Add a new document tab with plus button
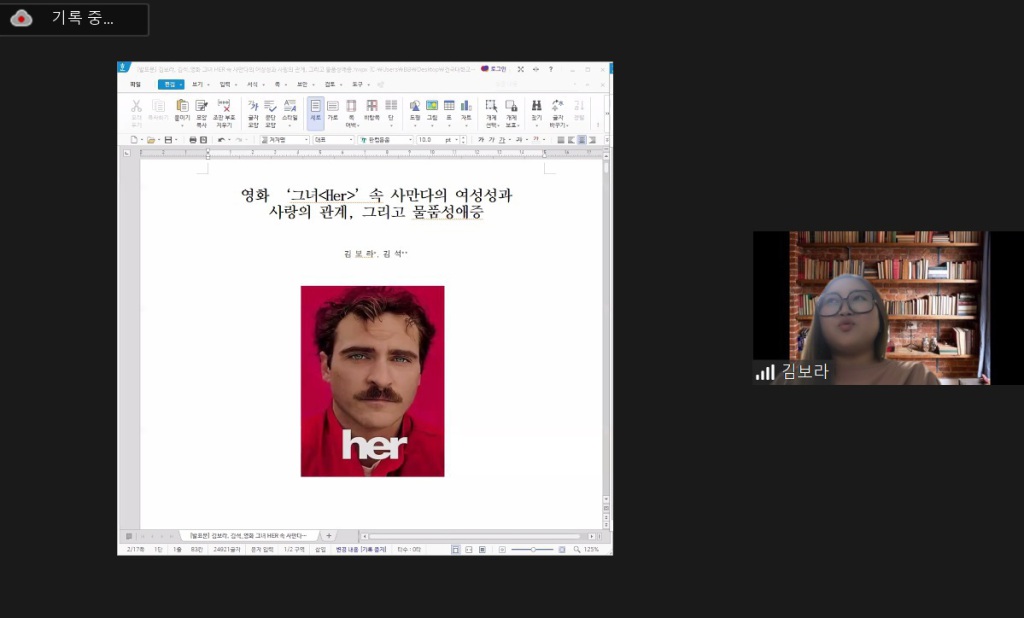Screen dimensions: 1024x618 tap(328, 536)
